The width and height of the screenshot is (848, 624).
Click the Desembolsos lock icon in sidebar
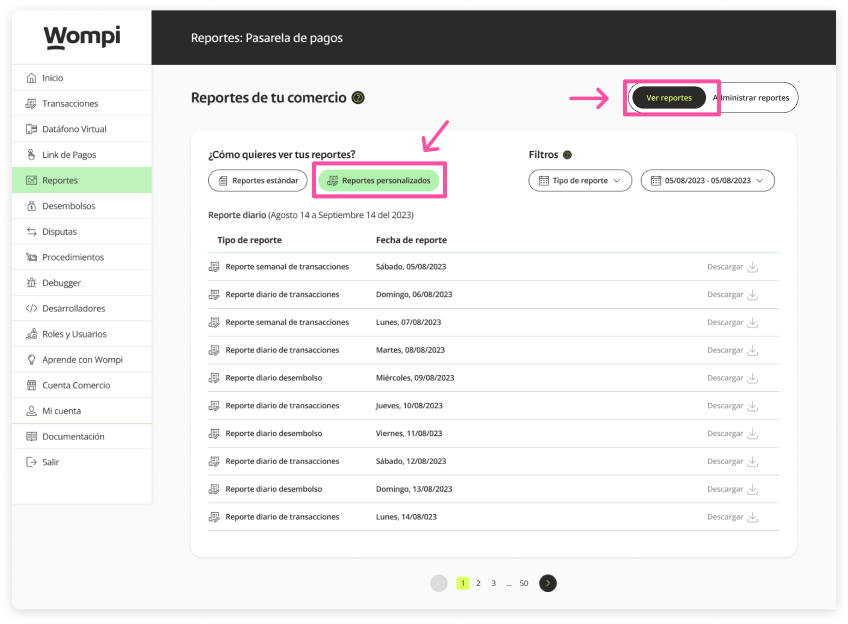coord(32,206)
